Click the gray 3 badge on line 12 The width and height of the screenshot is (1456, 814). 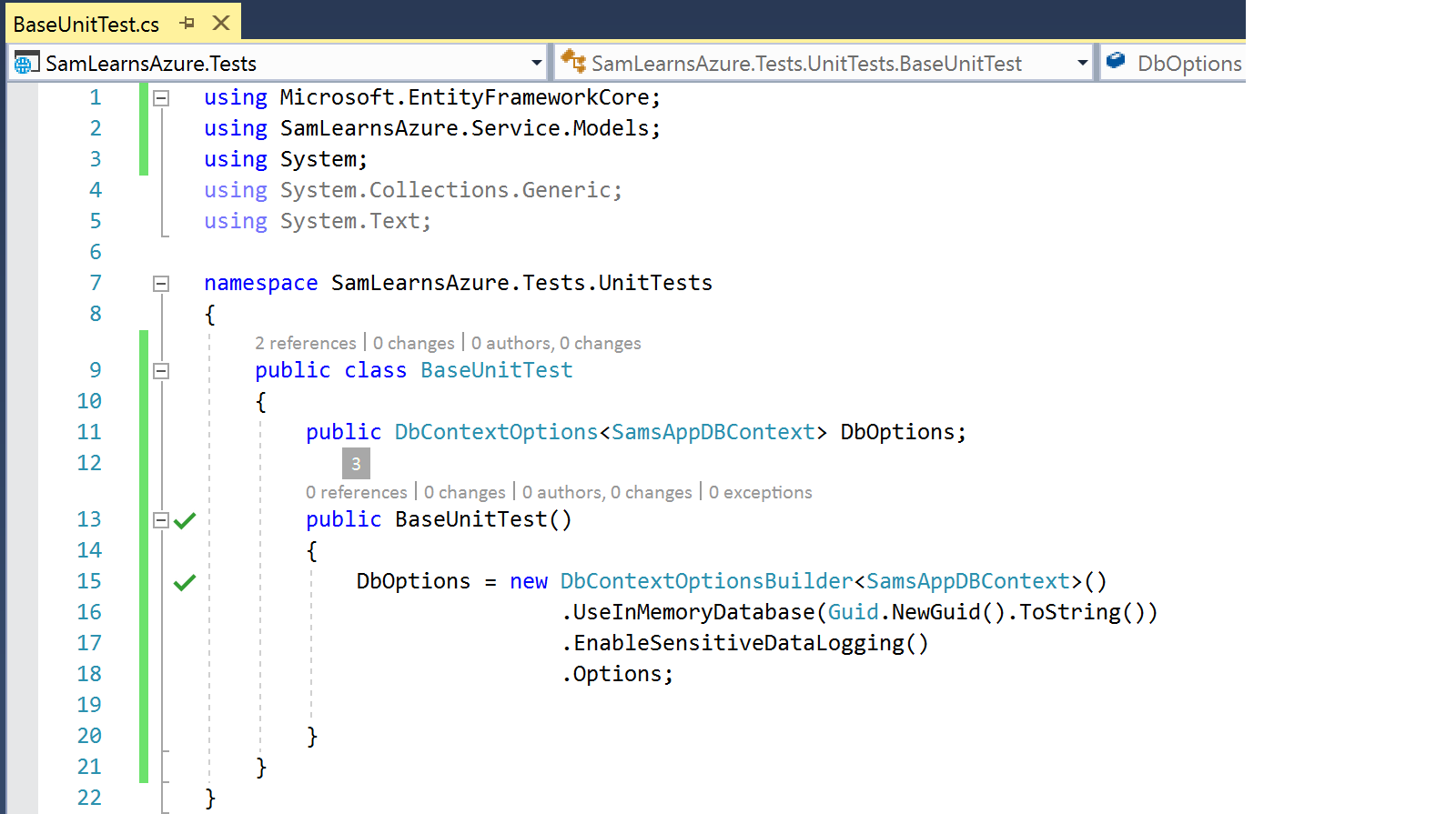pos(356,464)
